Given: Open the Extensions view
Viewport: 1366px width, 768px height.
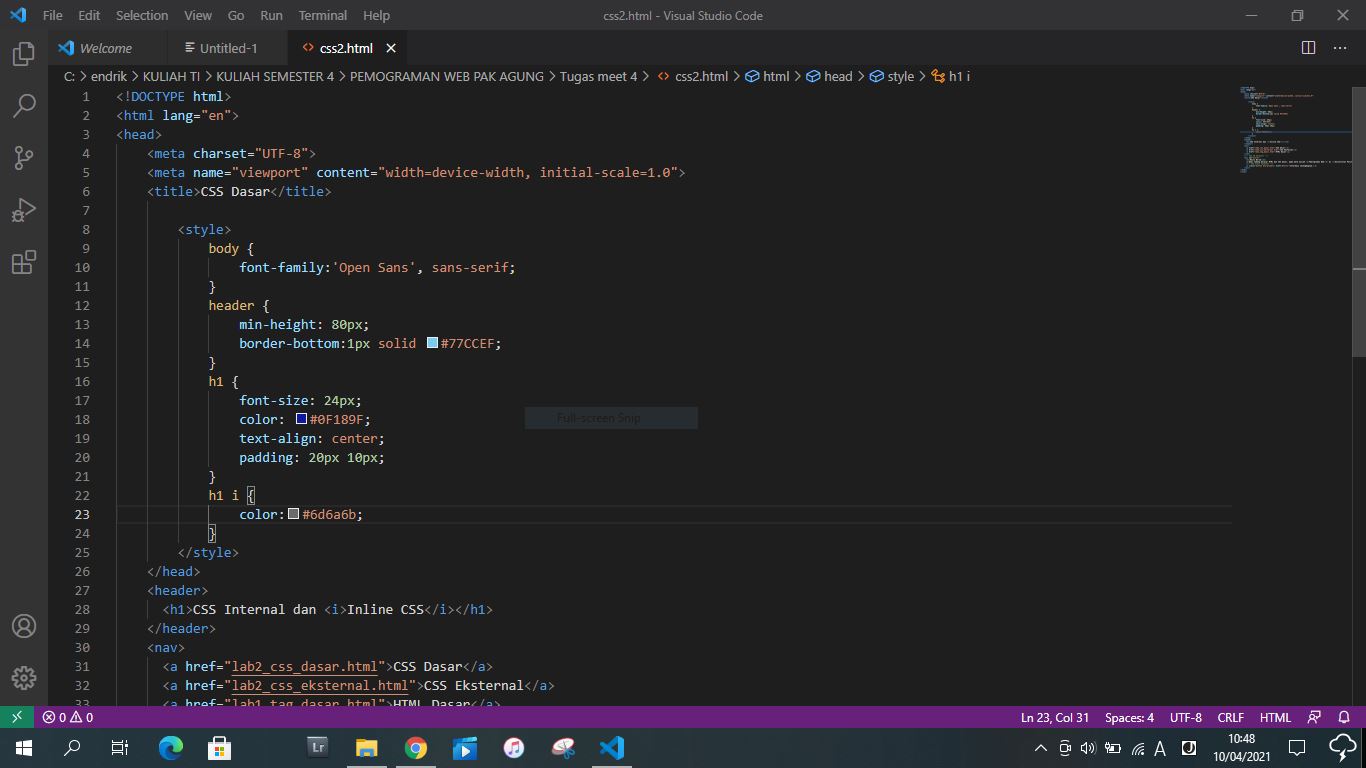Looking at the screenshot, I should 22,261.
